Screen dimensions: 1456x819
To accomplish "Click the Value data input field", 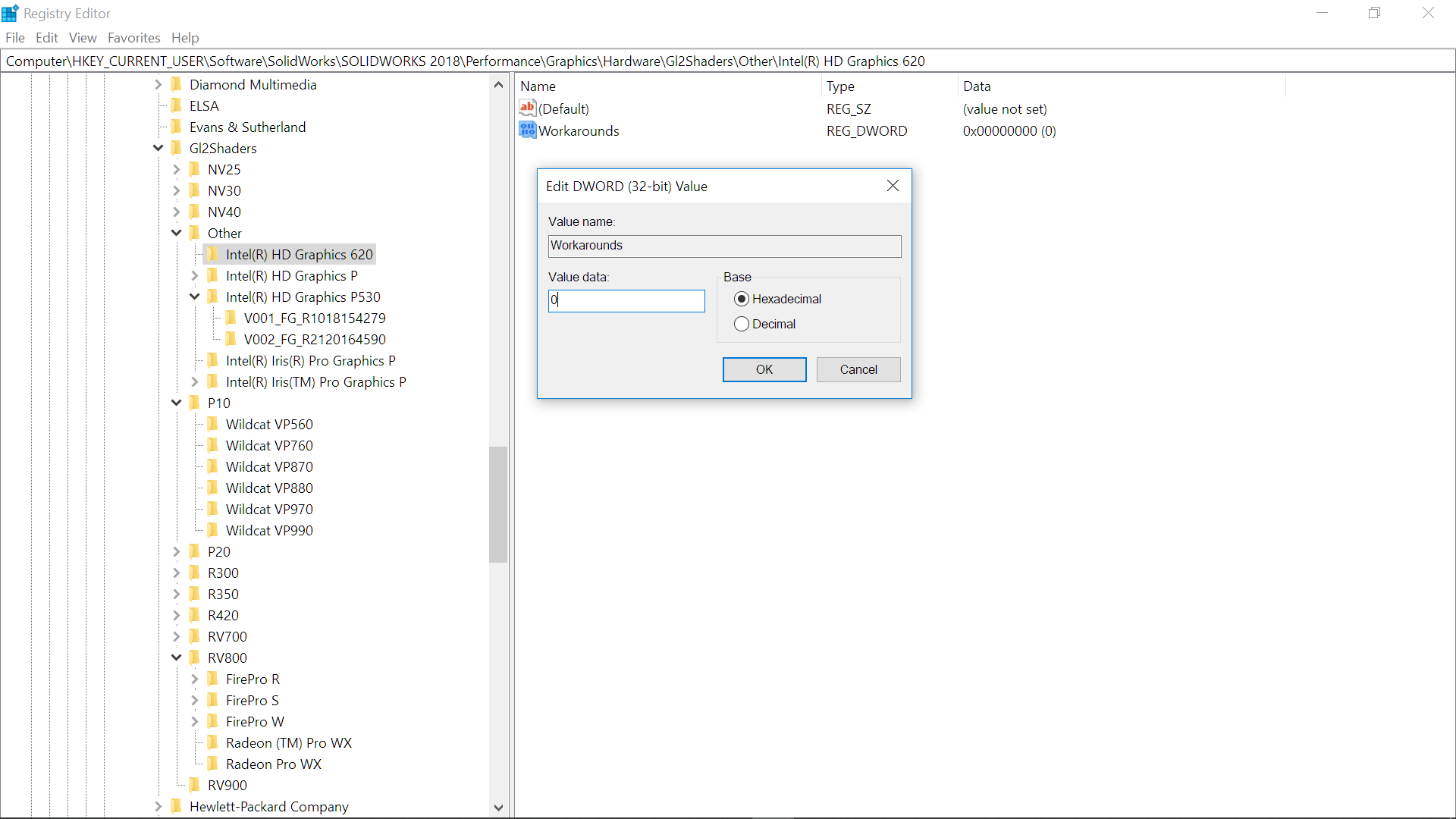I will [x=626, y=300].
